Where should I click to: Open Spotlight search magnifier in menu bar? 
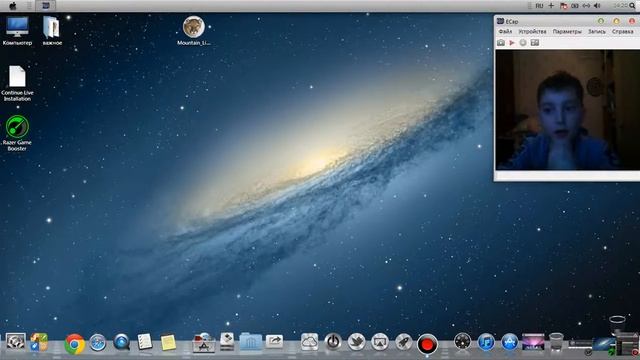click(633, 6)
